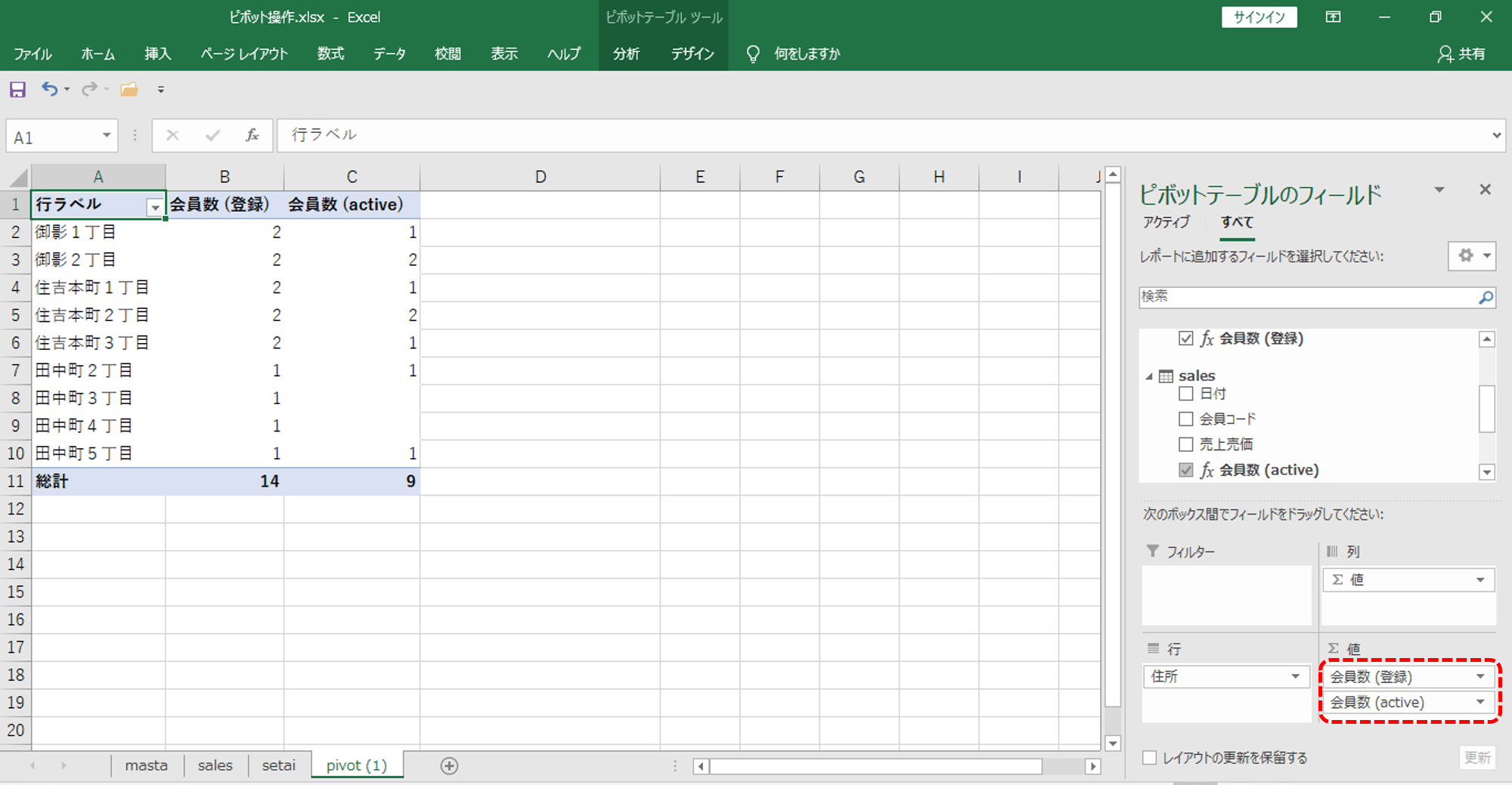Select cell containing 総計
Screen dimensions: 1512x785
coord(98,481)
